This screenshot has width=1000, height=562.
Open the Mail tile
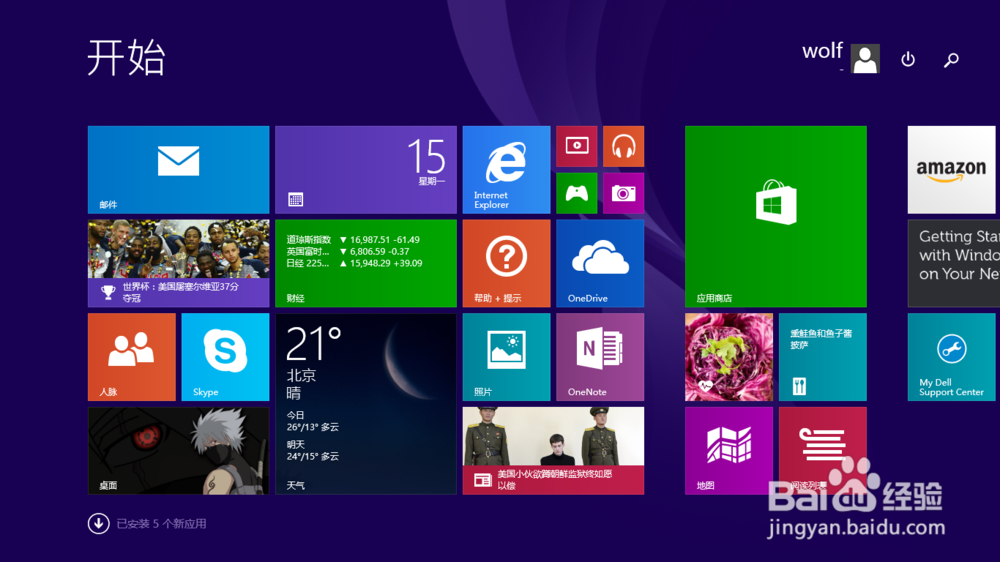coord(179,170)
